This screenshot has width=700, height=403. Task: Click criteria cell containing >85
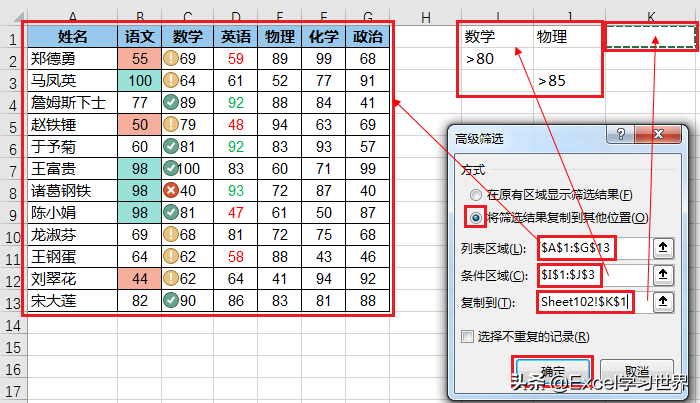coord(569,81)
